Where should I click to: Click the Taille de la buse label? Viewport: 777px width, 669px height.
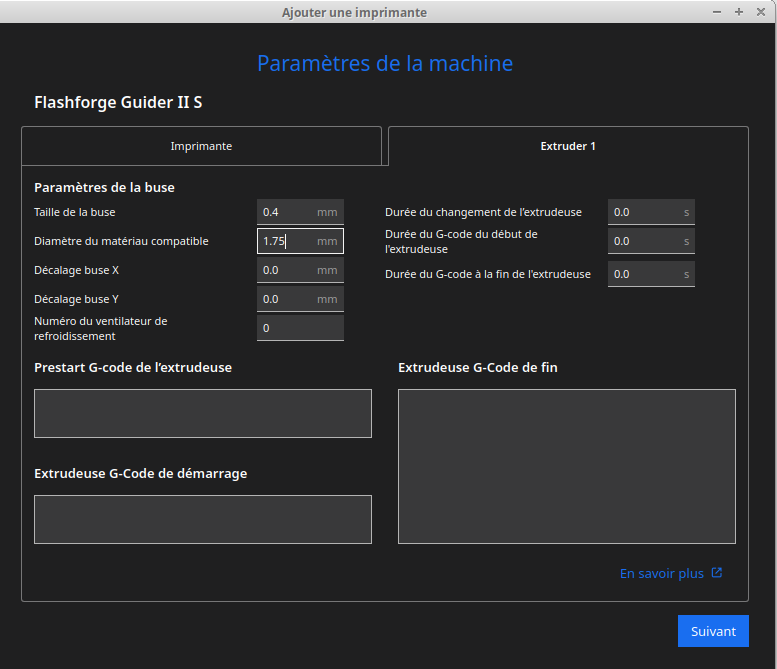[x=74, y=212]
